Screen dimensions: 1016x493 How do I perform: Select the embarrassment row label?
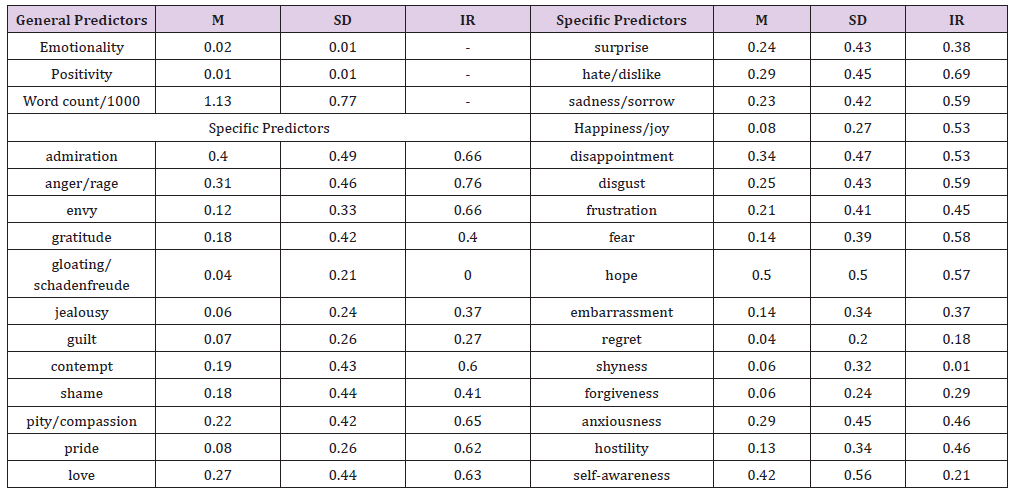point(621,312)
